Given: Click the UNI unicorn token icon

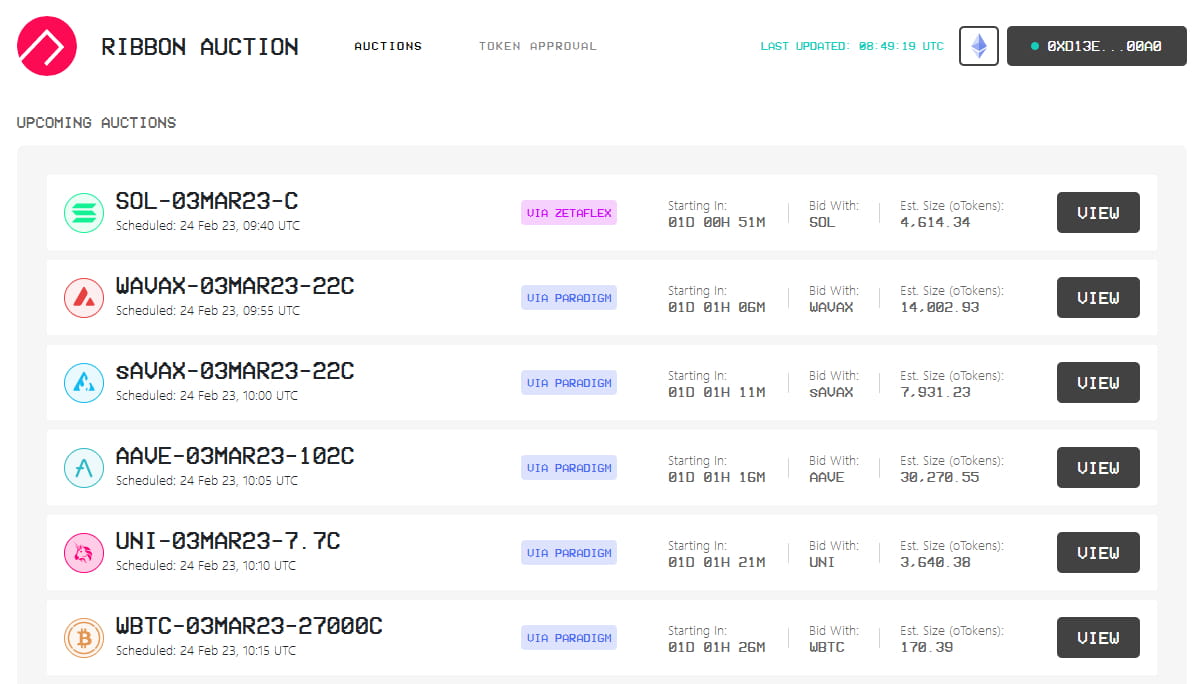Looking at the screenshot, I should 84,553.
